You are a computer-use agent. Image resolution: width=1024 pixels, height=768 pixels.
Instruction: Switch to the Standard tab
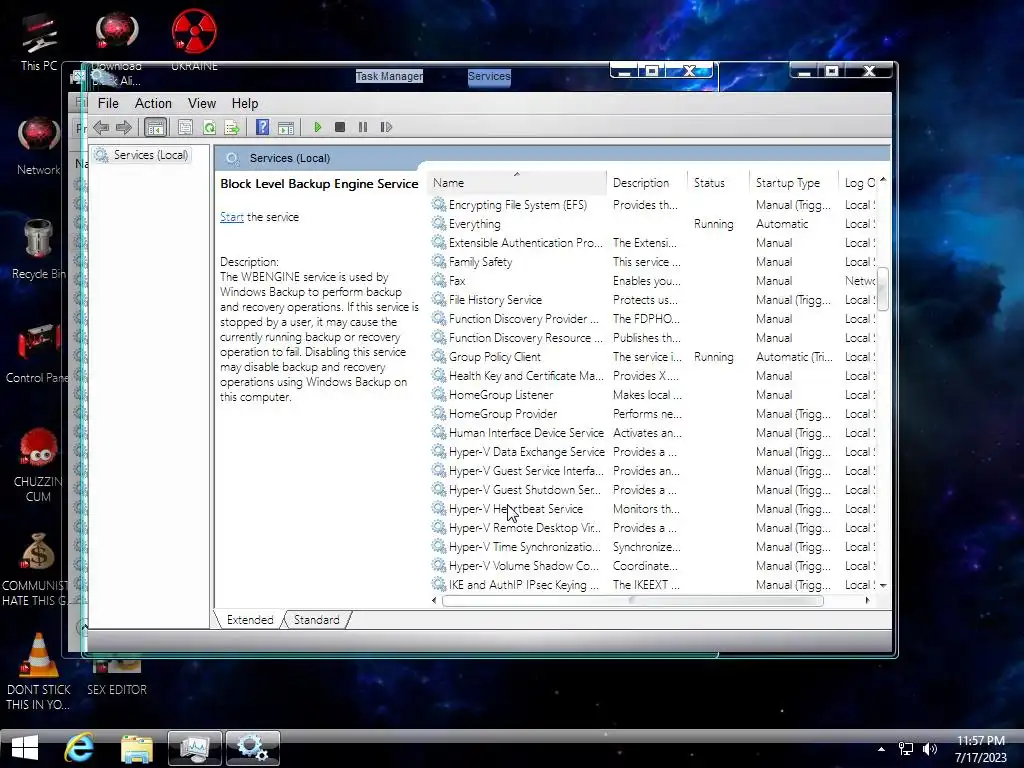point(317,620)
